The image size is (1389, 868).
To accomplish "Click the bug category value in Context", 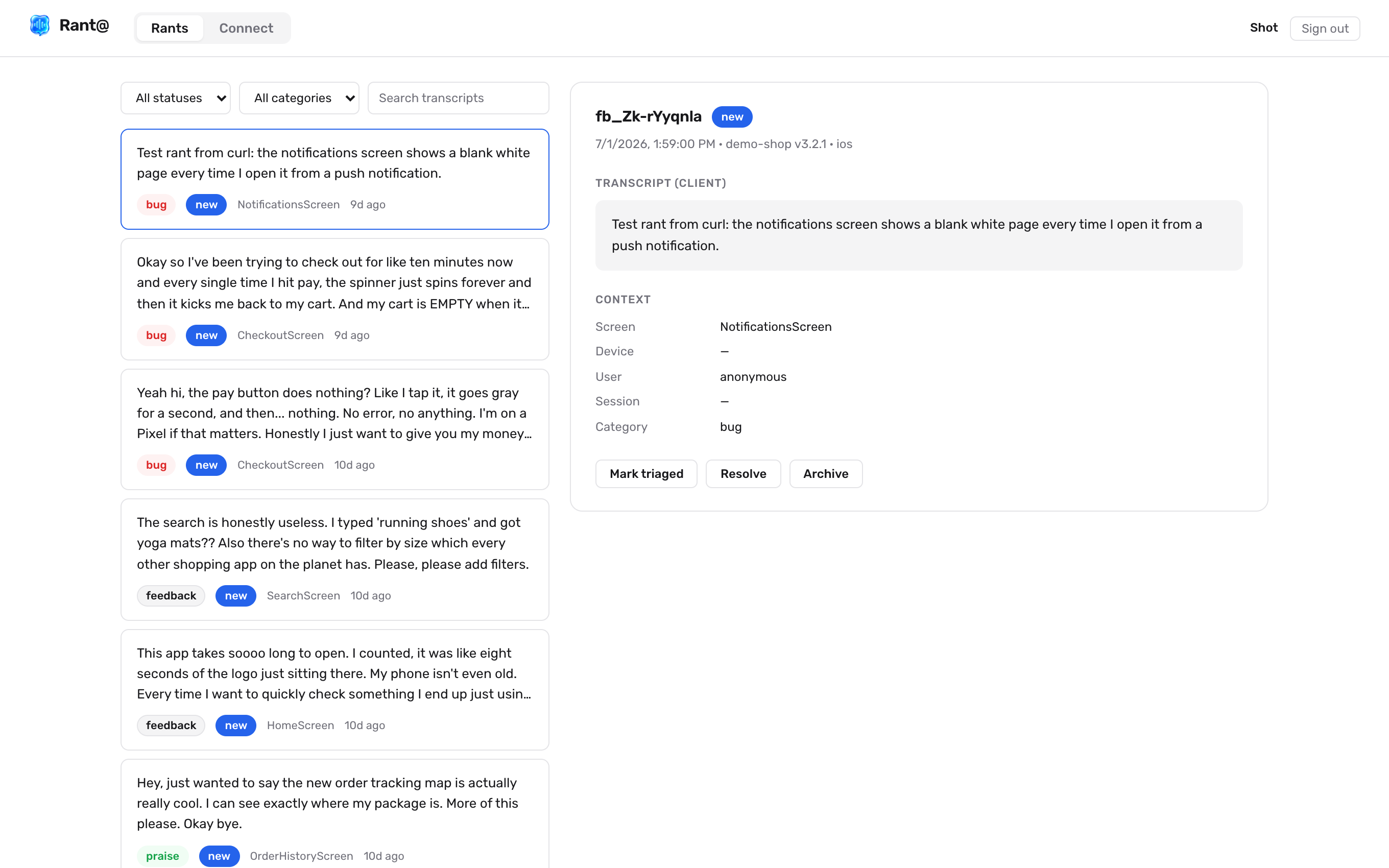I will tap(731, 426).
